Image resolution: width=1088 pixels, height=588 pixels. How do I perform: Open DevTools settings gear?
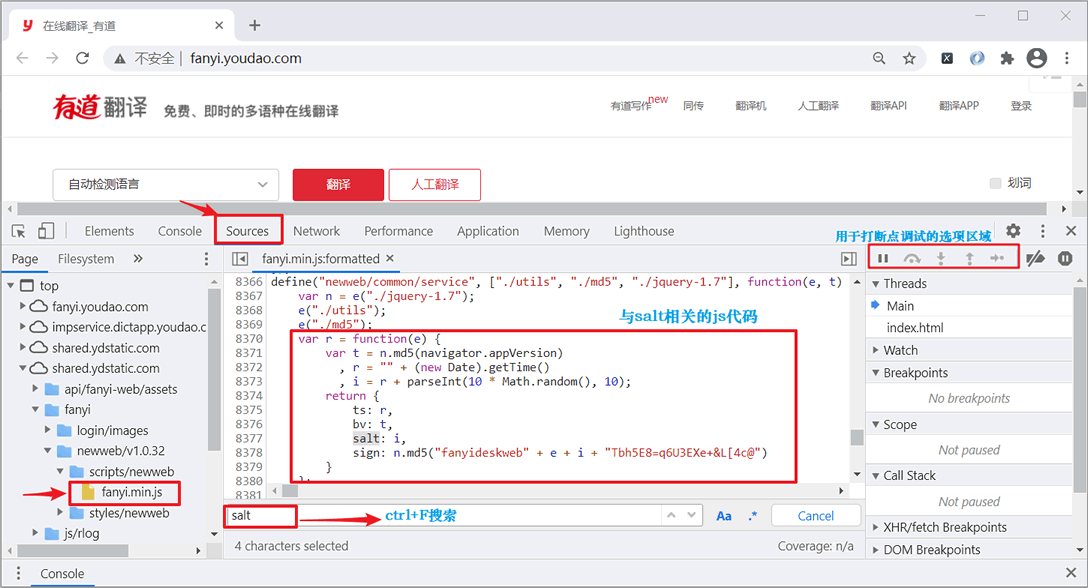coord(1014,230)
